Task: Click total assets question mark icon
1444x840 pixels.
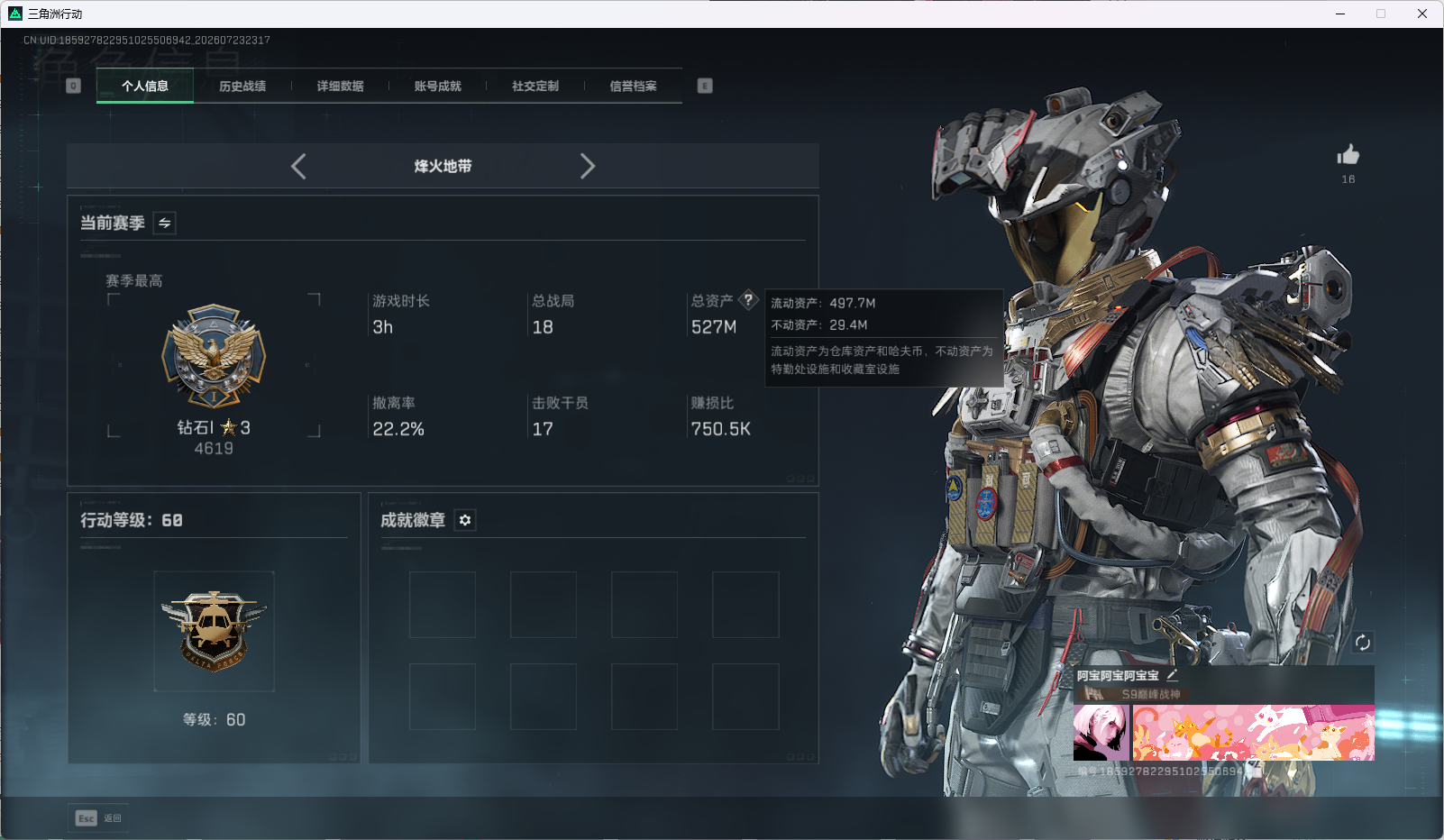Action: point(748,300)
